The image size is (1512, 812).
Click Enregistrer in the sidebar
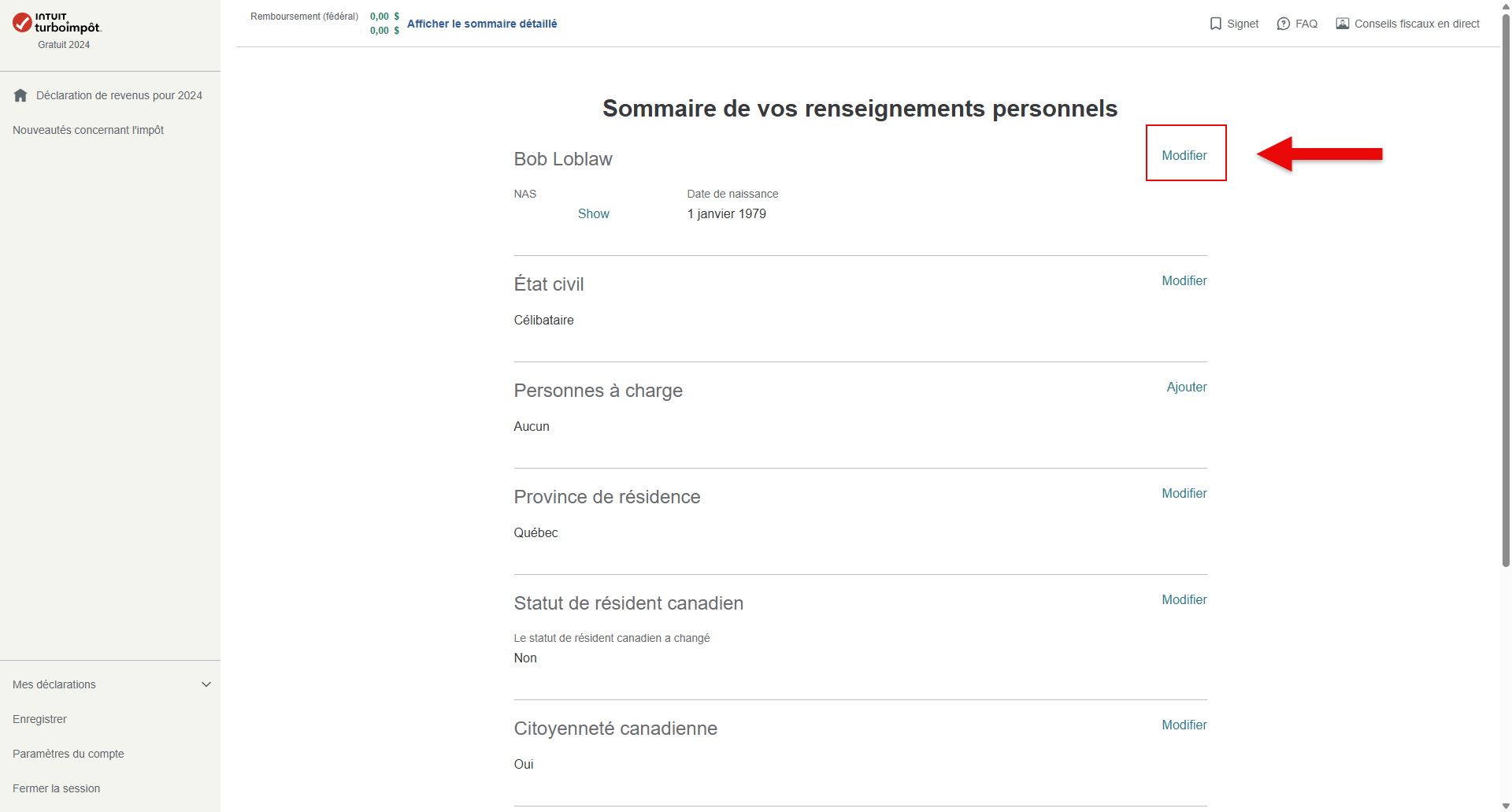click(x=39, y=719)
